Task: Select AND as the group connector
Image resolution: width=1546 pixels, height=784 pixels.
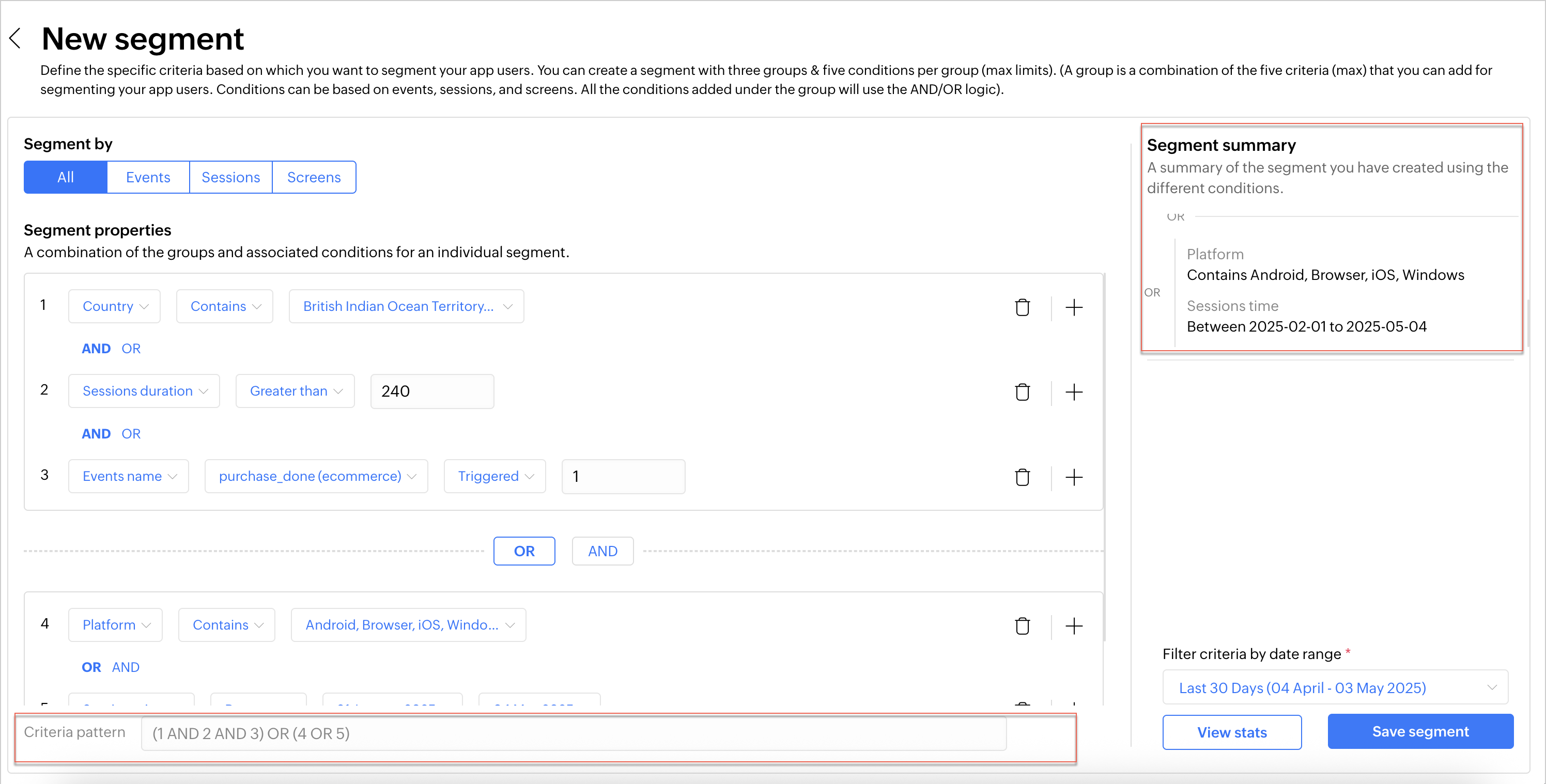Action: (602, 551)
